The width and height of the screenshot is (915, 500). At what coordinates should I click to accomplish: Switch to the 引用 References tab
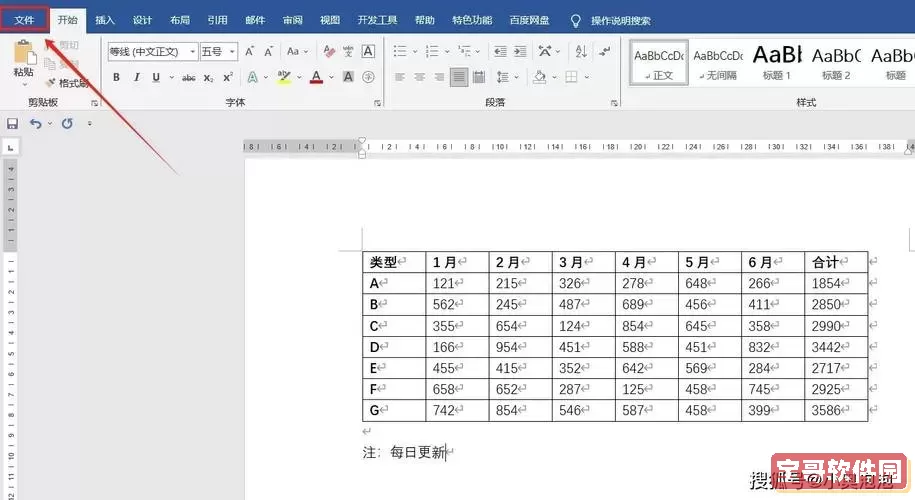coord(217,20)
